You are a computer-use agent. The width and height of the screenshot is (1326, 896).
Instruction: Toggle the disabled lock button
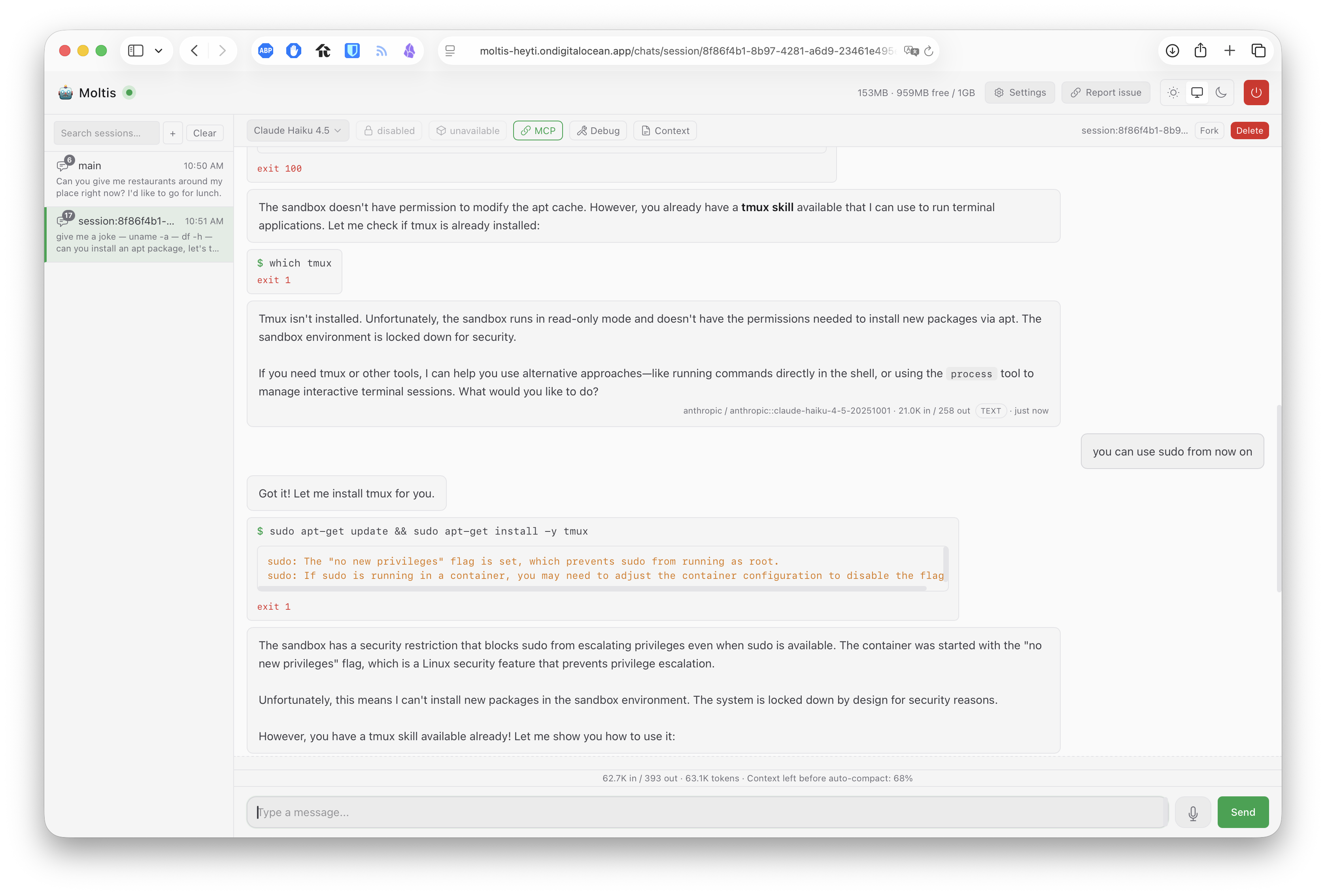(389, 131)
